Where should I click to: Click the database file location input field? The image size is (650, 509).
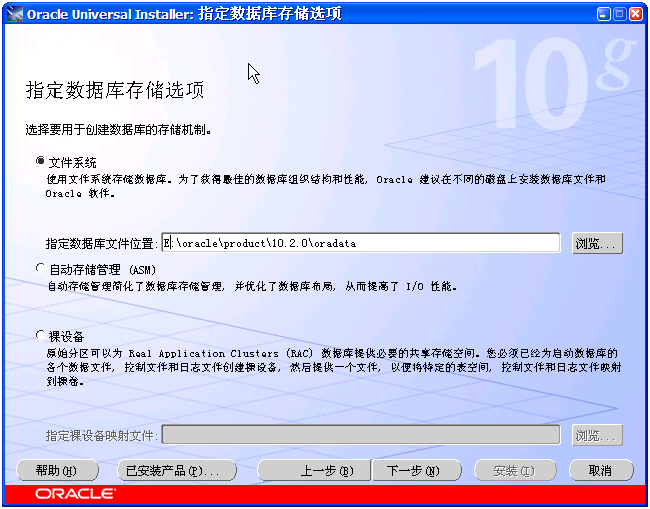coord(361,243)
